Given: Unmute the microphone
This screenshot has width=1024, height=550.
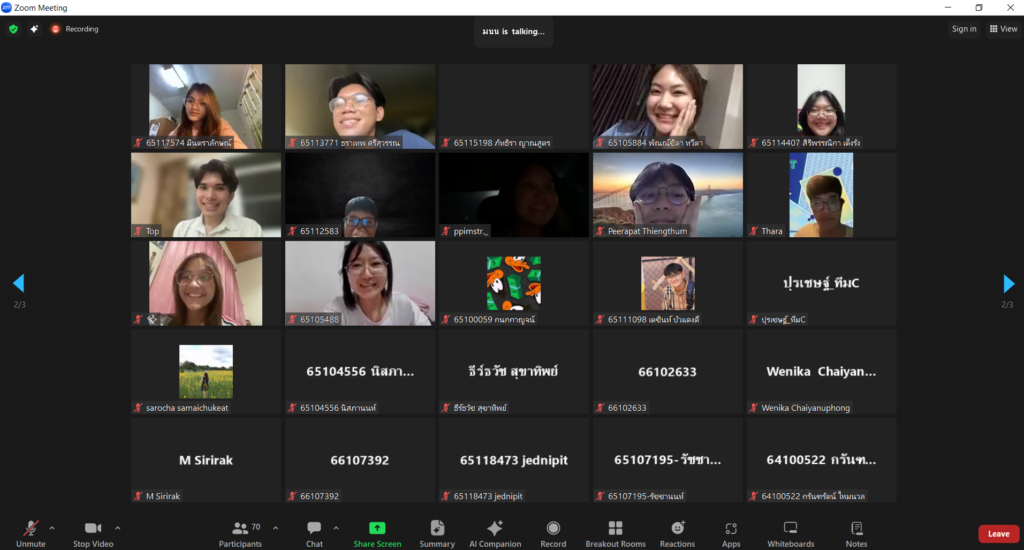Looking at the screenshot, I should tap(31, 533).
